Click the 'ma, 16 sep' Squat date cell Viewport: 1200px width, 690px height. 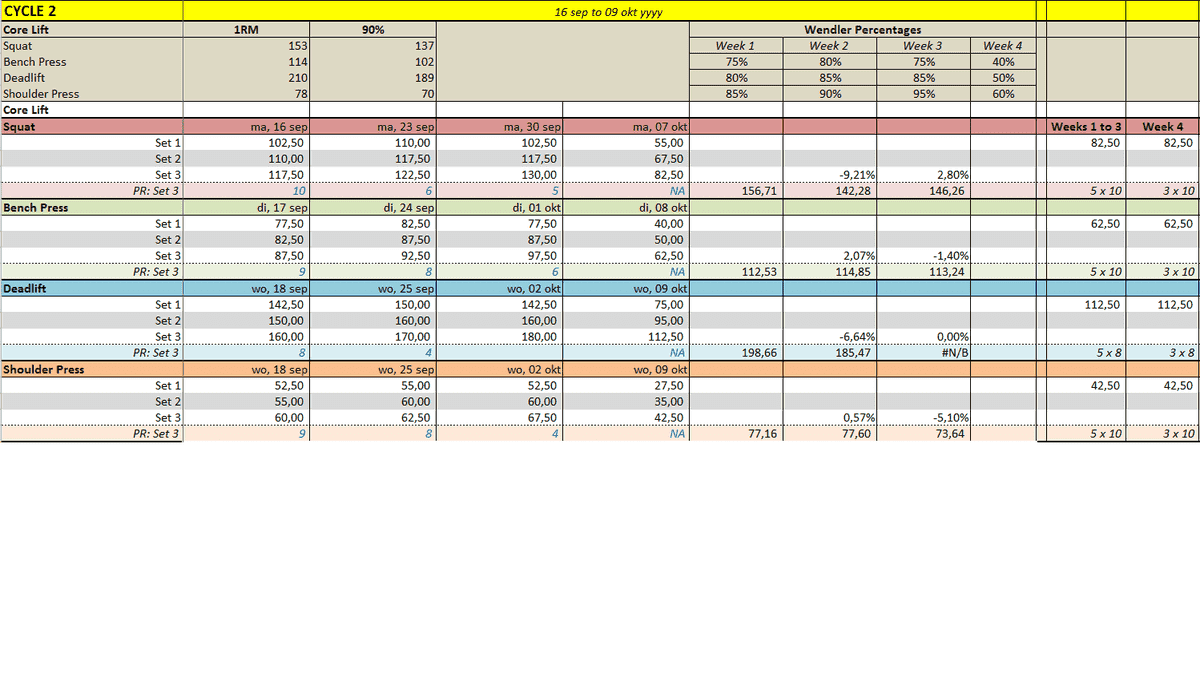tap(246, 127)
